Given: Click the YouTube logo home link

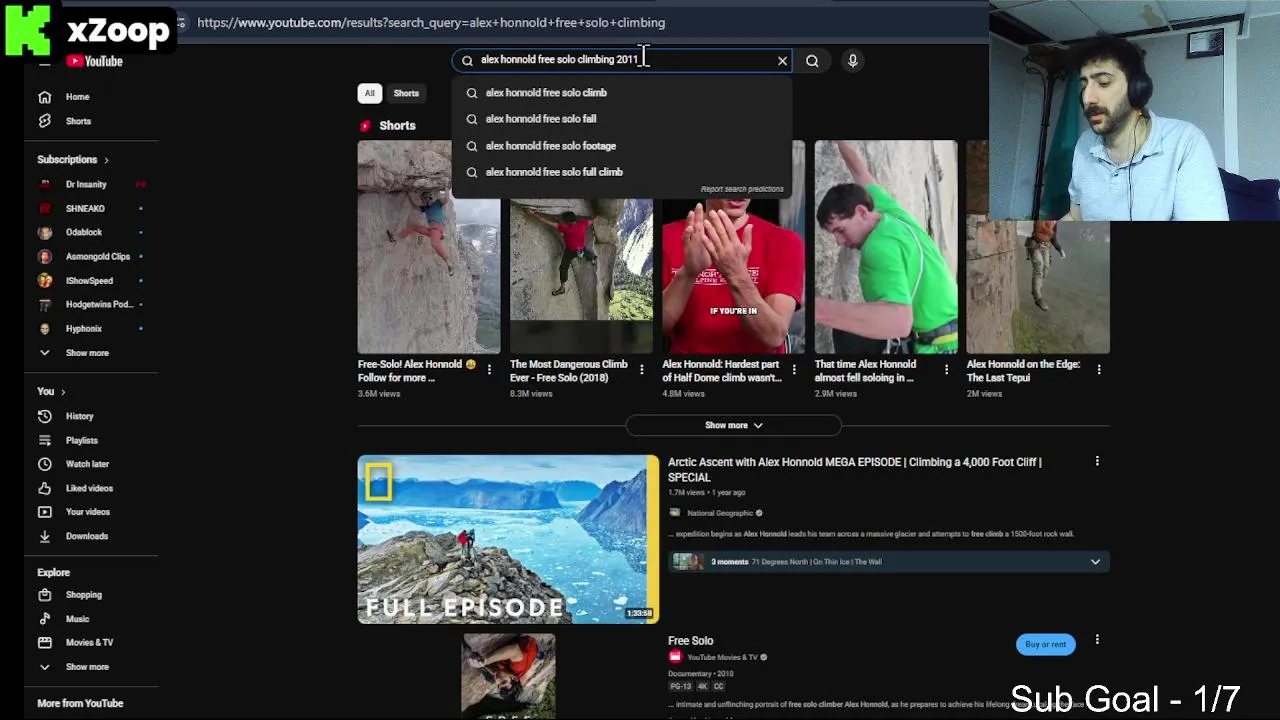Looking at the screenshot, I should point(95,62).
